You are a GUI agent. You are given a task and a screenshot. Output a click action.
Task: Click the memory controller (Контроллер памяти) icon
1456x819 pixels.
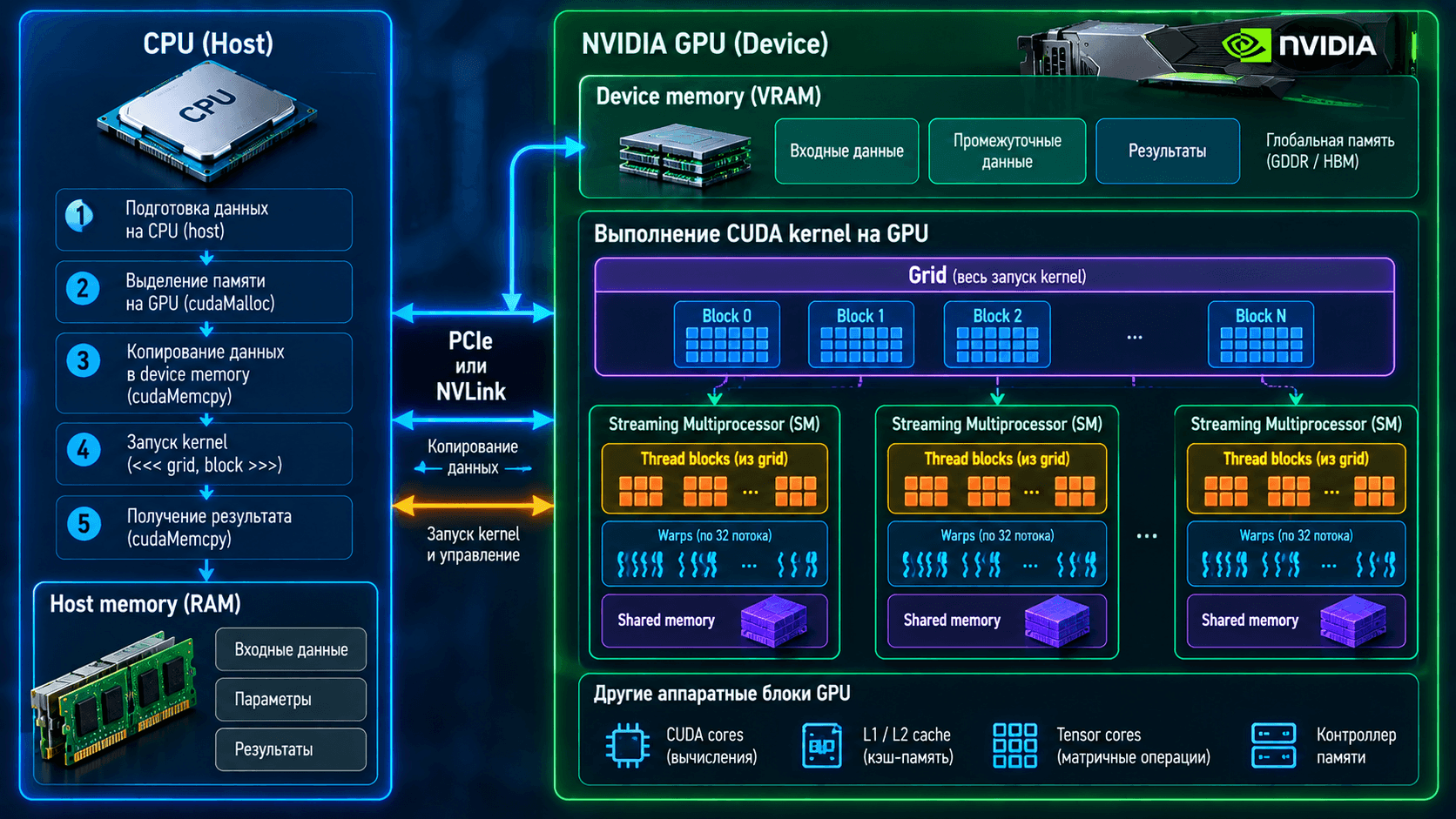(1273, 745)
